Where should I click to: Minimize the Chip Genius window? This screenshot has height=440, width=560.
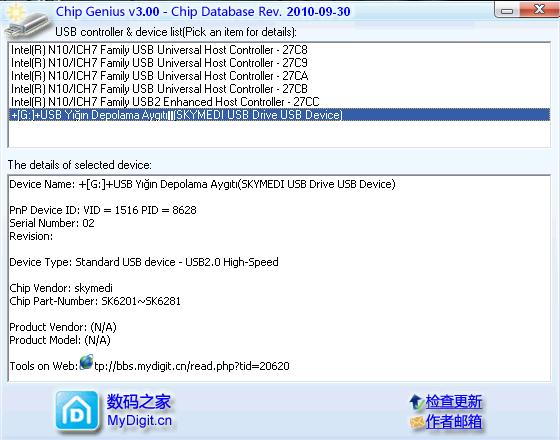(x=507, y=11)
